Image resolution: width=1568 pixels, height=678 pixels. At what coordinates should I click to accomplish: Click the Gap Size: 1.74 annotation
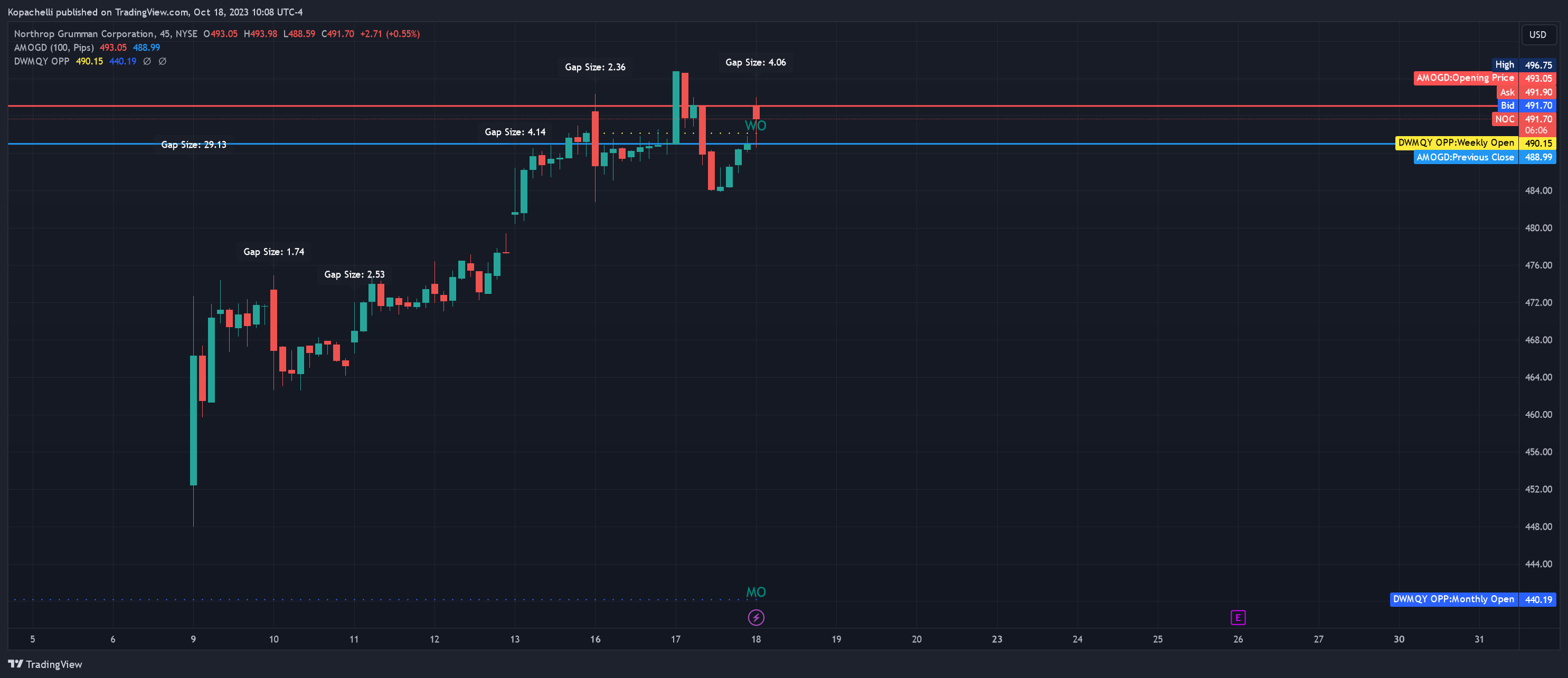[274, 252]
